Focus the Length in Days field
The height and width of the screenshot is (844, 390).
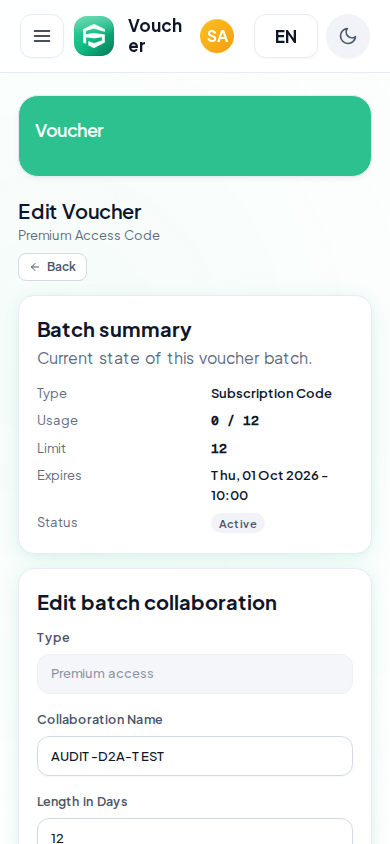pyautogui.click(x=195, y=832)
